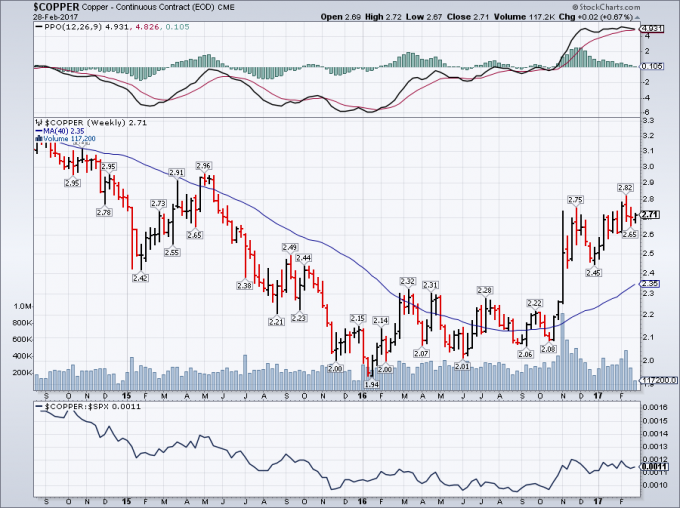Click the 2.49 high price label

coord(290,247)
